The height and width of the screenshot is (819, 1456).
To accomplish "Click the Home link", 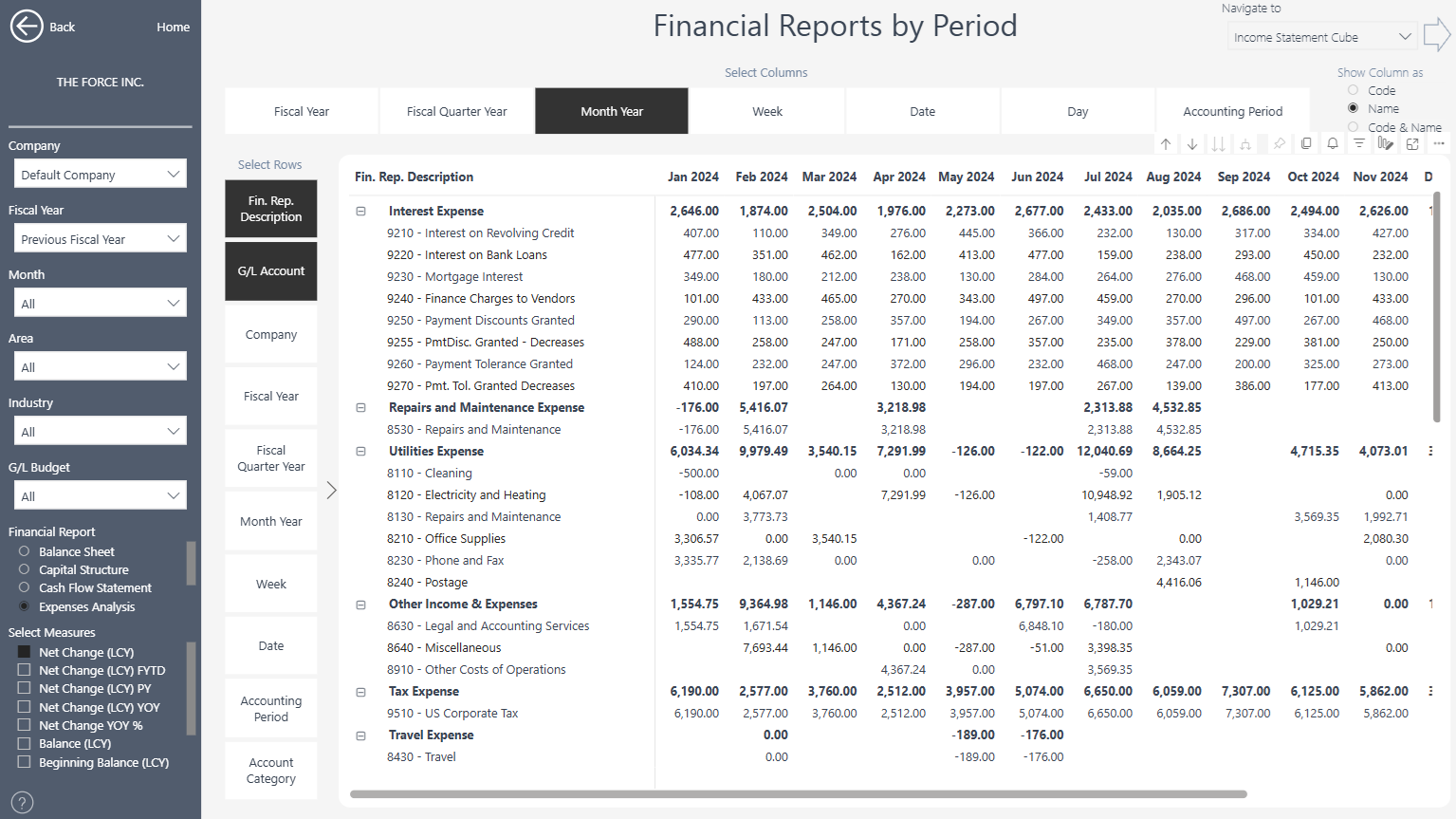I will [x=174, y=27].
